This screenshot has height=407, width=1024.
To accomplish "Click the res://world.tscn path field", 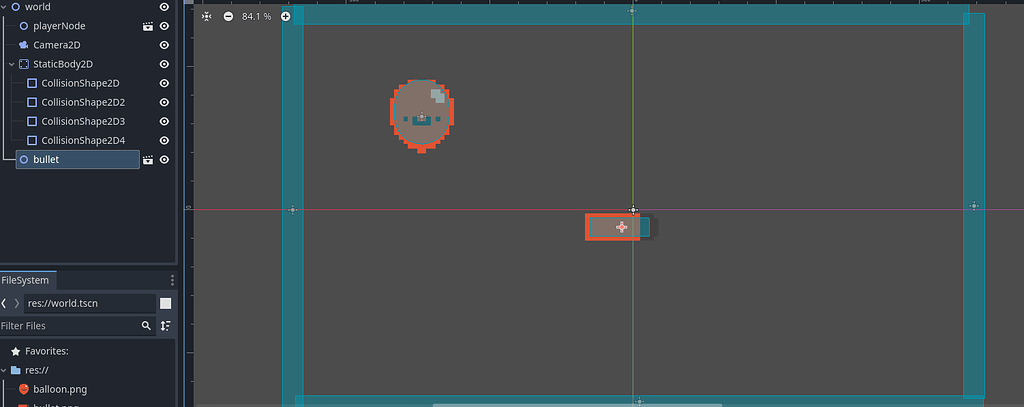I will (x=90, y=303).
